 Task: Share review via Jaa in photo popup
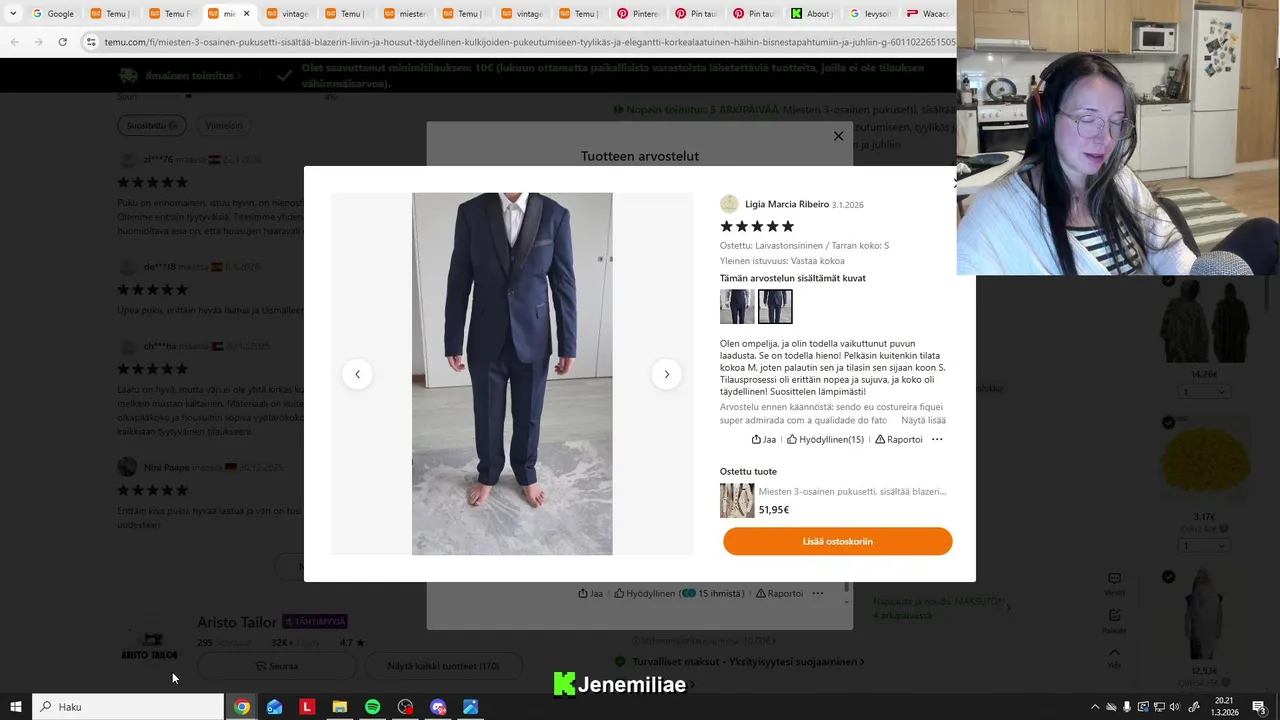click(764, 439)
